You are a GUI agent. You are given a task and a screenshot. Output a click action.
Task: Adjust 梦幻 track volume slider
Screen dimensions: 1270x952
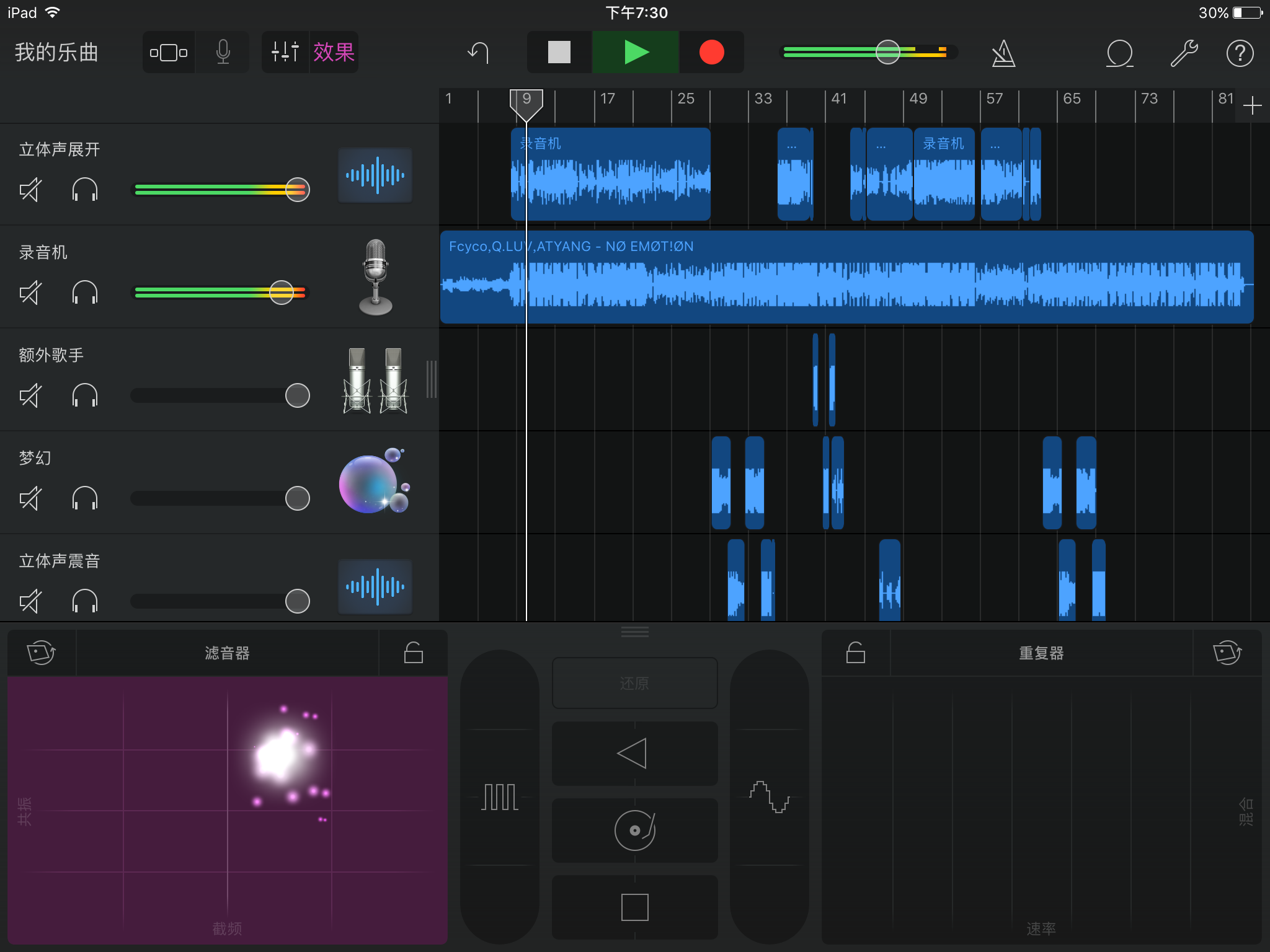(x=297, y=498)
